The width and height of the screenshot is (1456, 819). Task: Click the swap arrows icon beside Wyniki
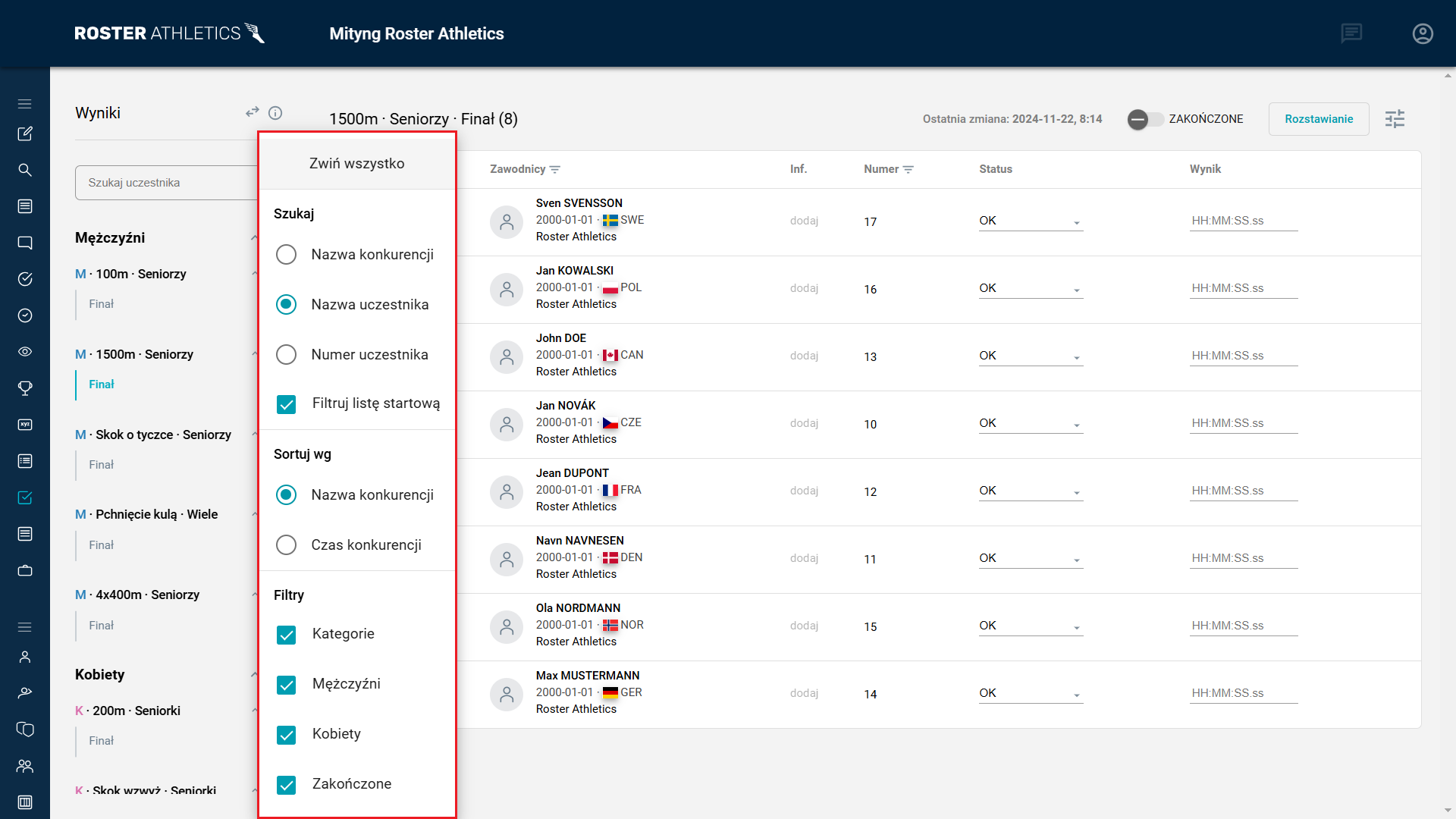click(252, 112)
